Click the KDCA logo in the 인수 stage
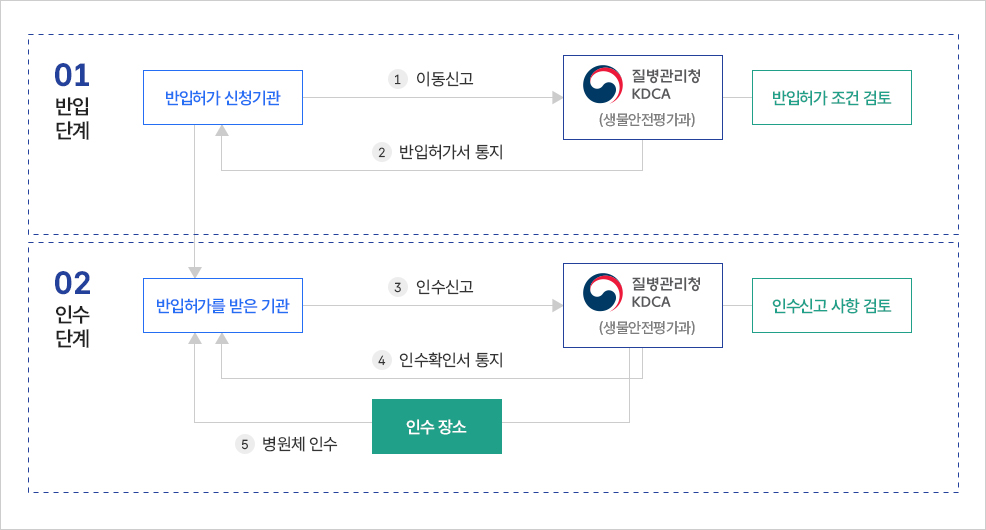 click(602, 293)
